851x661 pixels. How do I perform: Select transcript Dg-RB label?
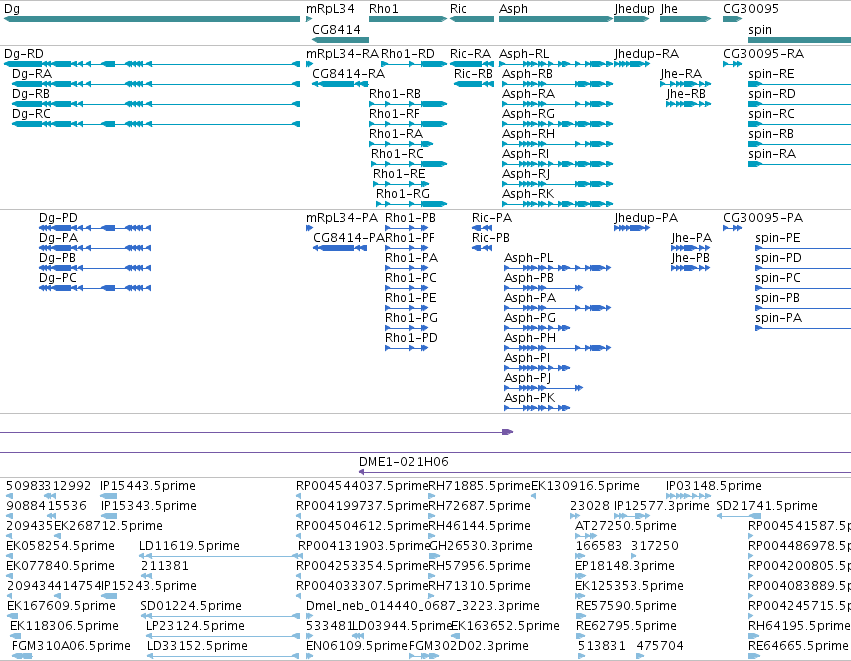pos(31,94)
